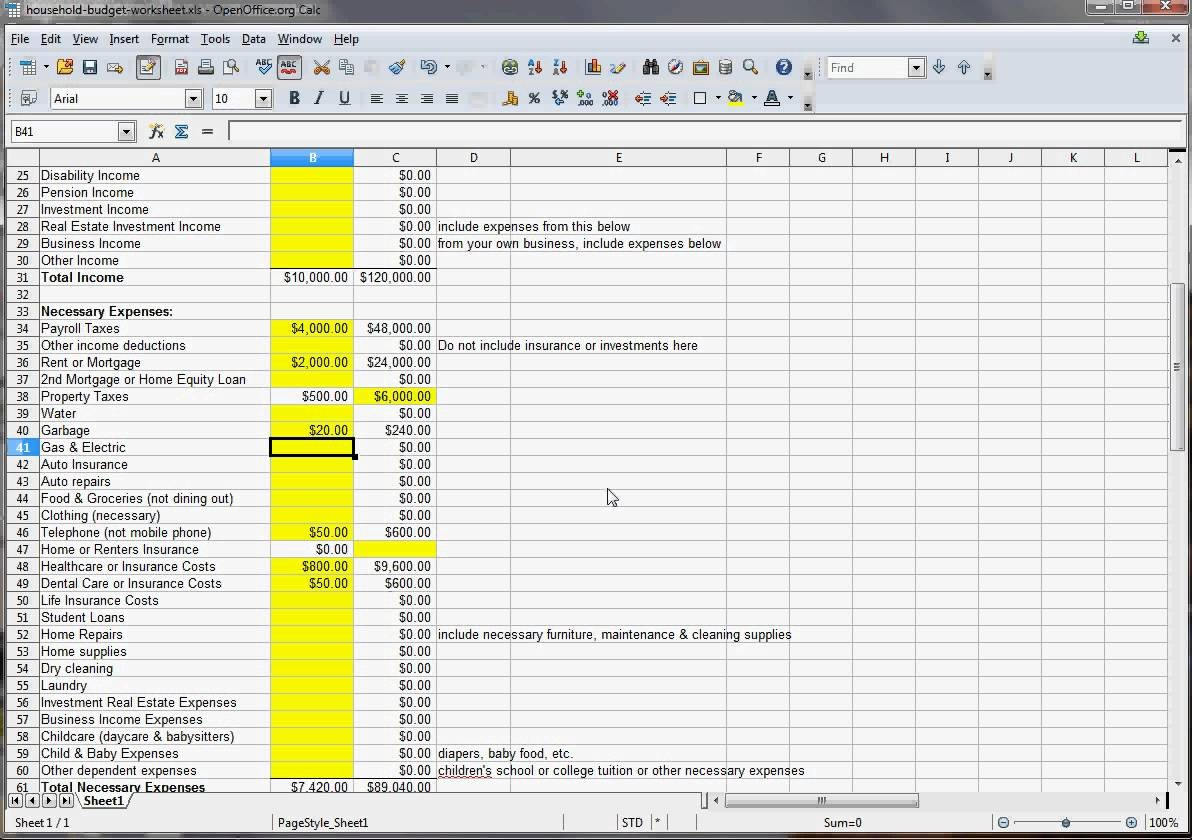Expand the Name Box cell reference dropdown
Screen dimensions: 1192x840
[126, 131]
